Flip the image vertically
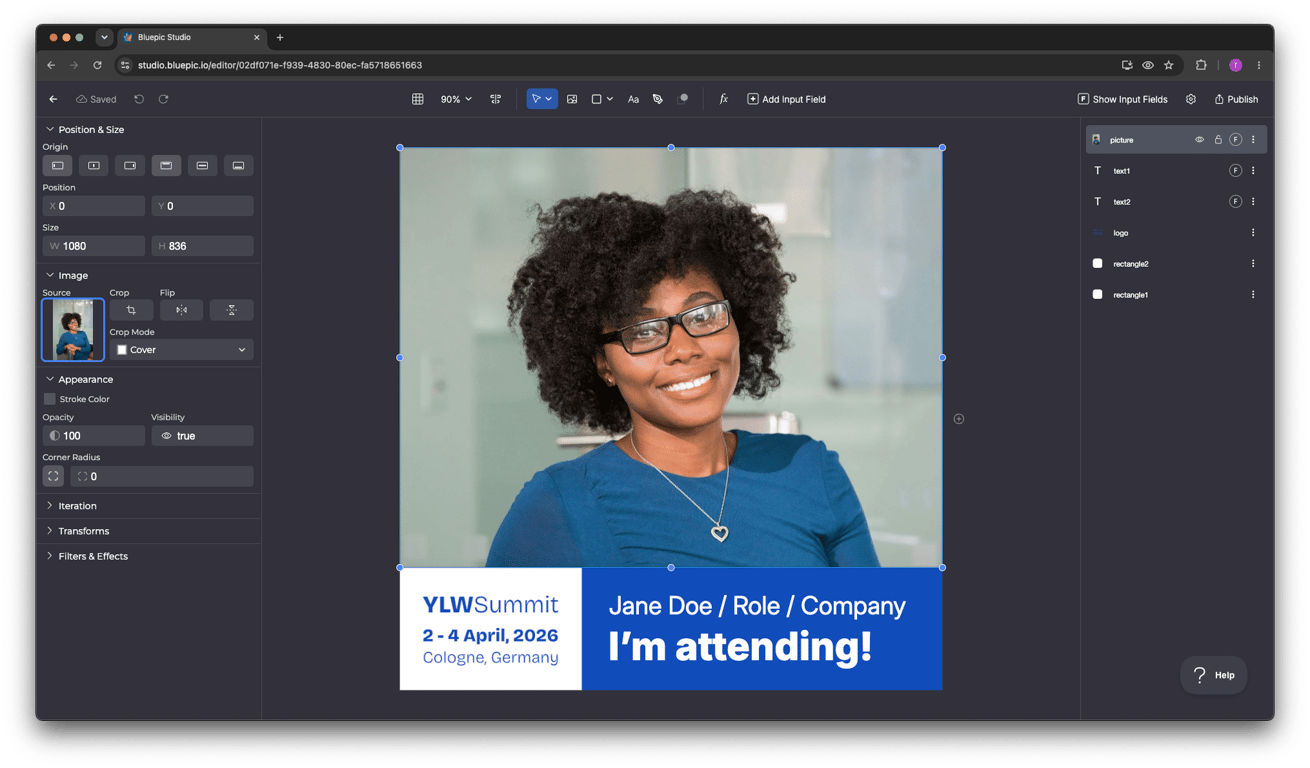The height and width of the screenshot is (768, 1310). coord(231,310)
